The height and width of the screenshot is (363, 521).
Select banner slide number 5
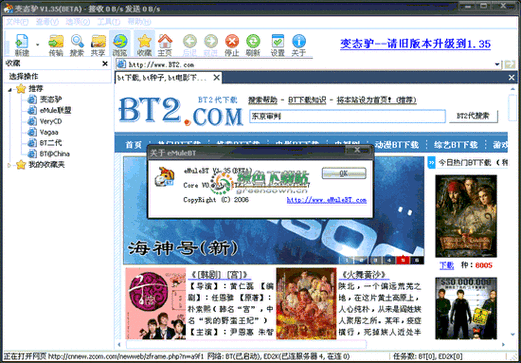coord(403,260)
